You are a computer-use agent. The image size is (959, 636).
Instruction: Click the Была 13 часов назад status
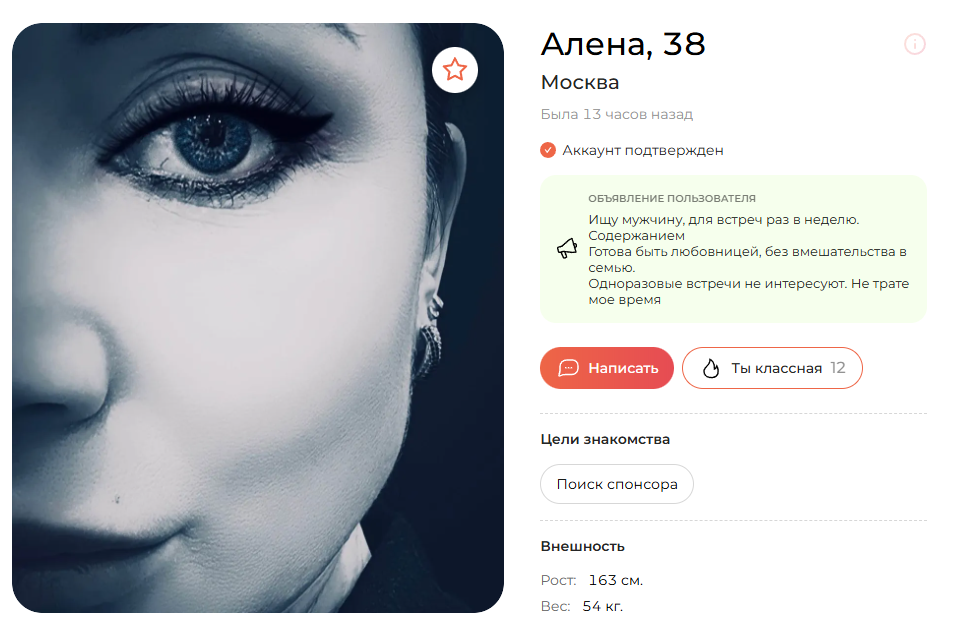[616, 114]
